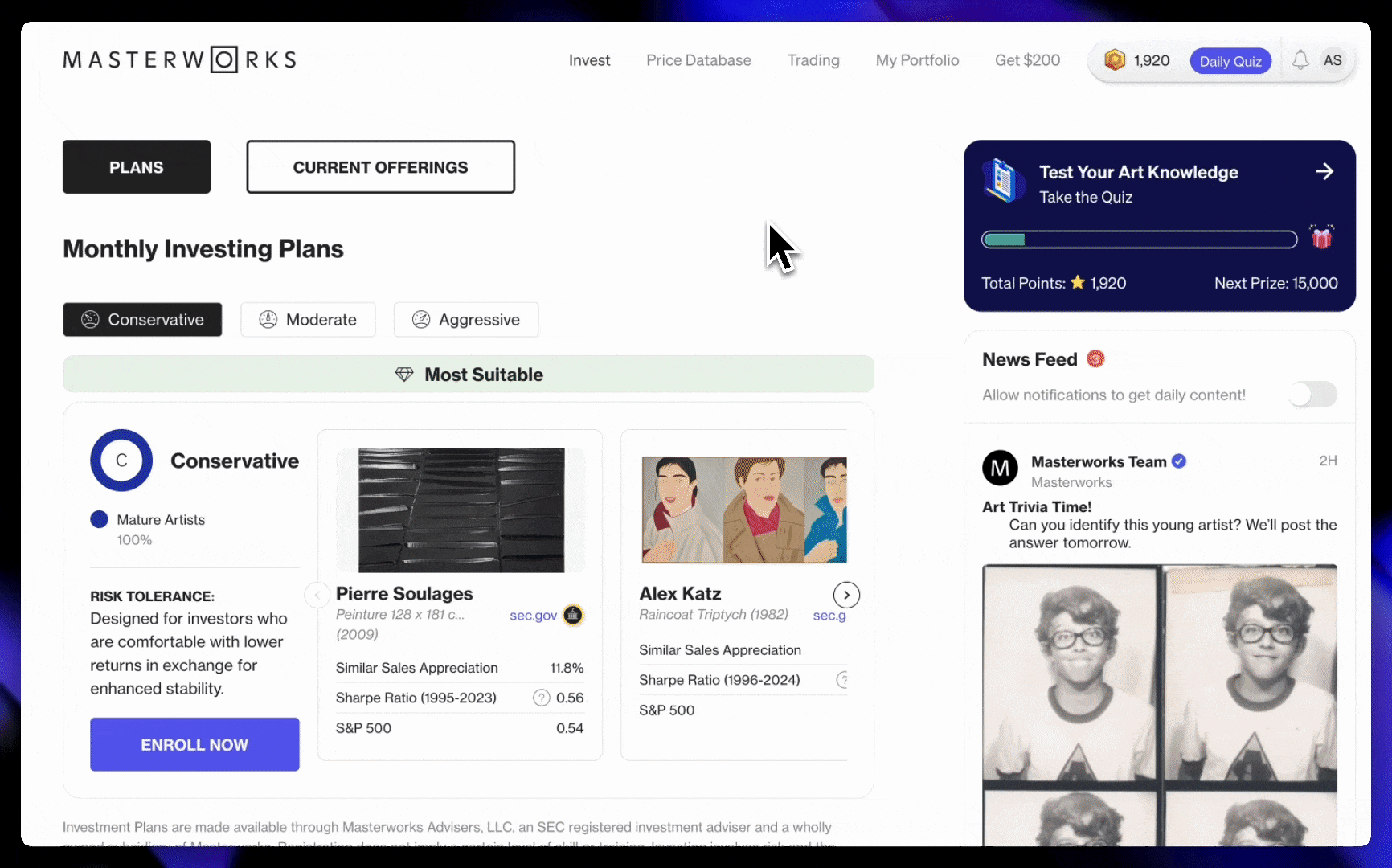Click the News Feed badge icon

(1095, 359)
